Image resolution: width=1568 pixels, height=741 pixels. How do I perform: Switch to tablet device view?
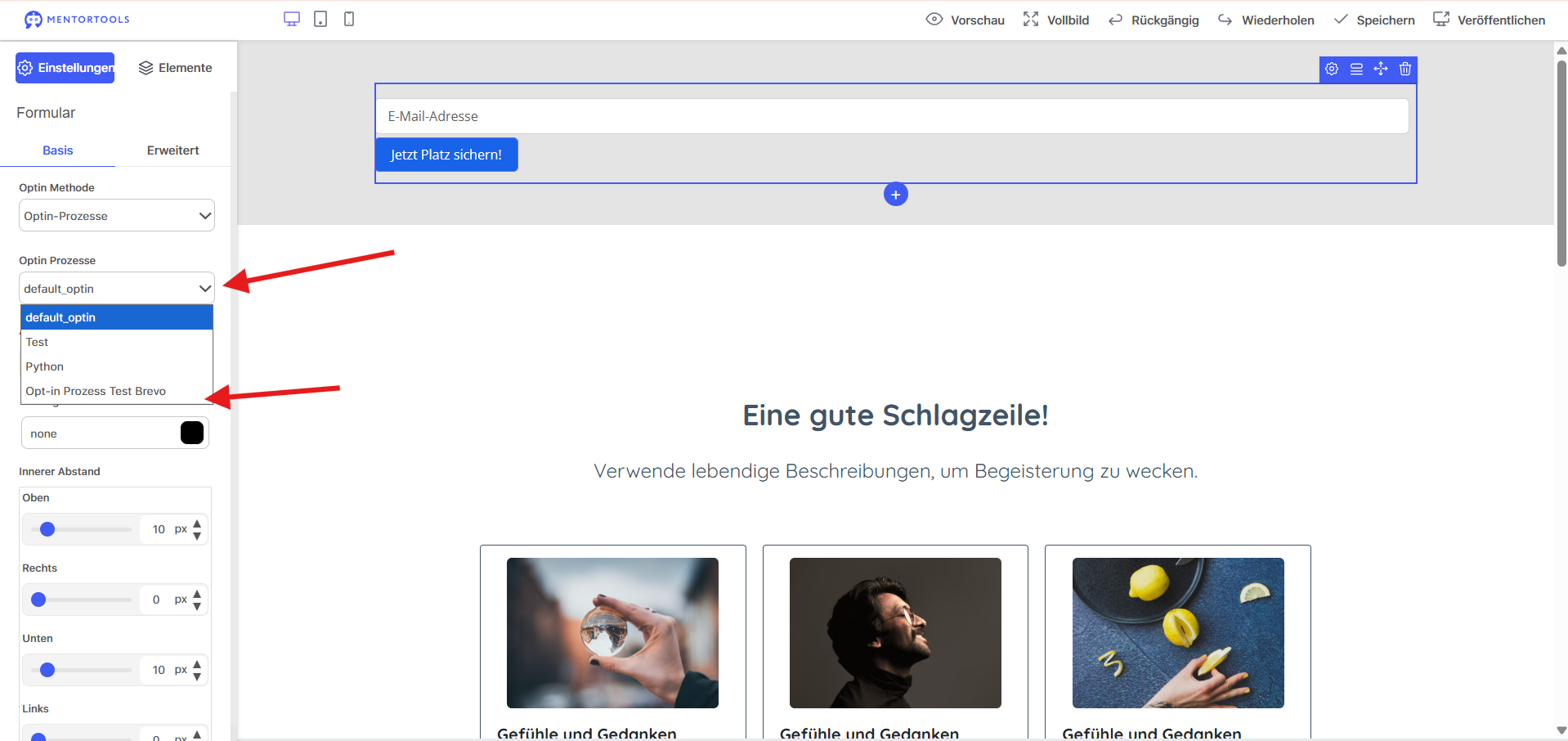[320, 19]
